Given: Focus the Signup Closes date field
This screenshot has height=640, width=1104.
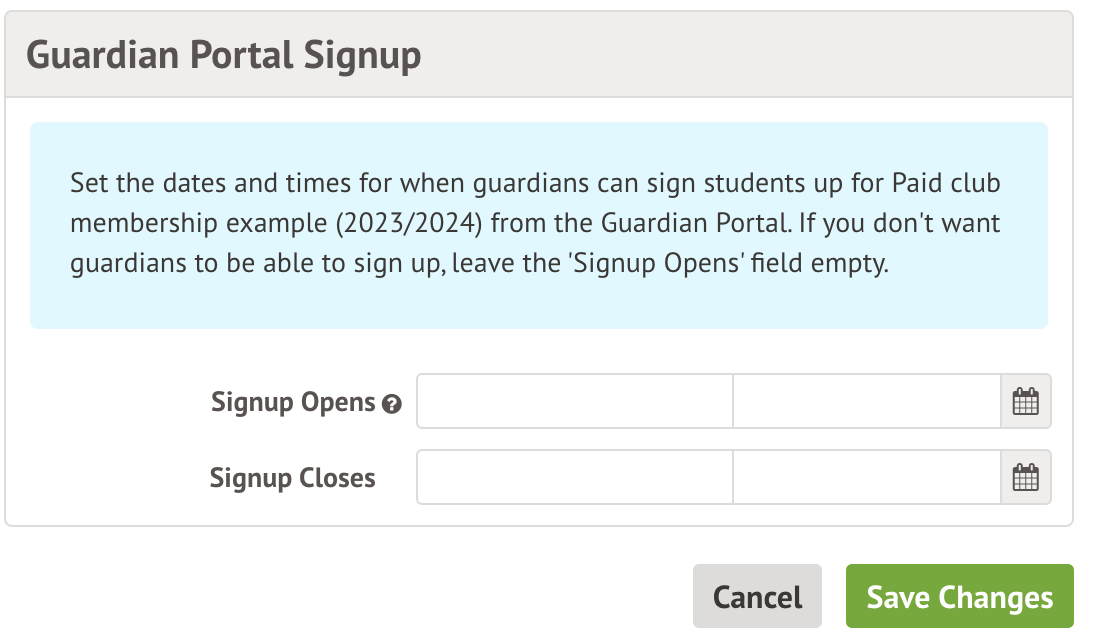Looking at the screenshot, I should pyautogui.click(x=575, y=478).
